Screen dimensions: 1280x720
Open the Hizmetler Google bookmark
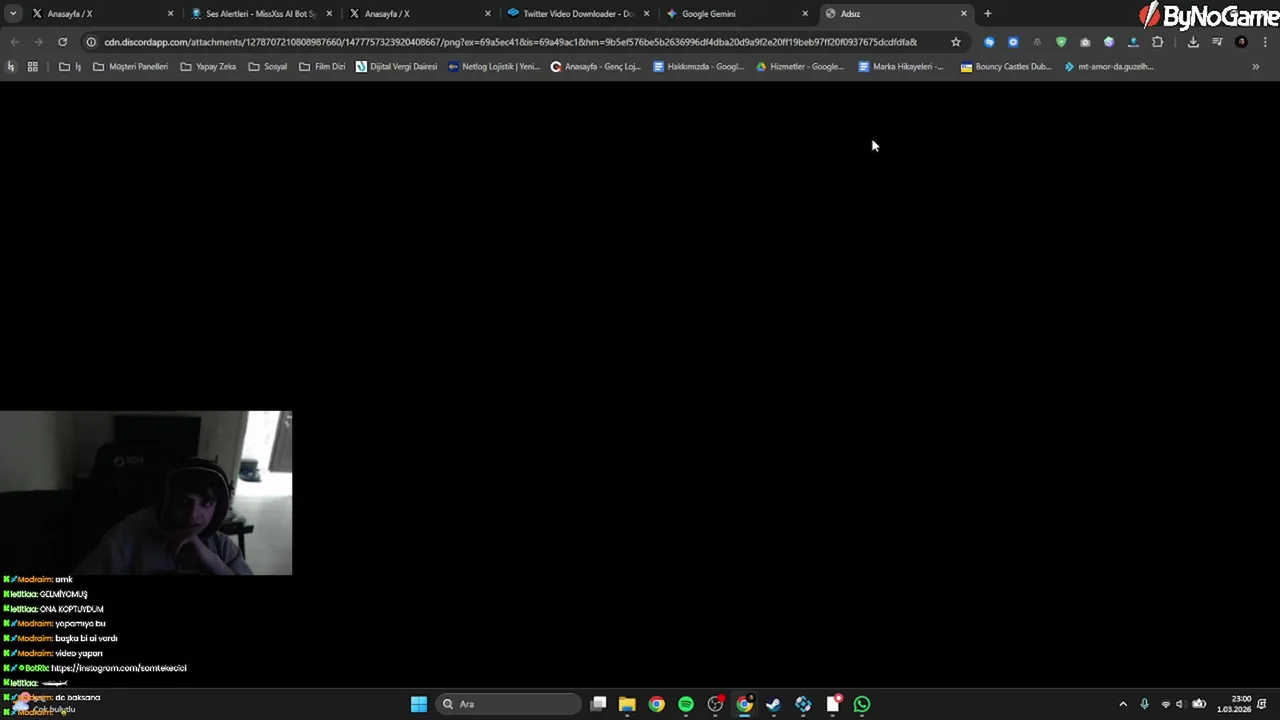(800, 67)
